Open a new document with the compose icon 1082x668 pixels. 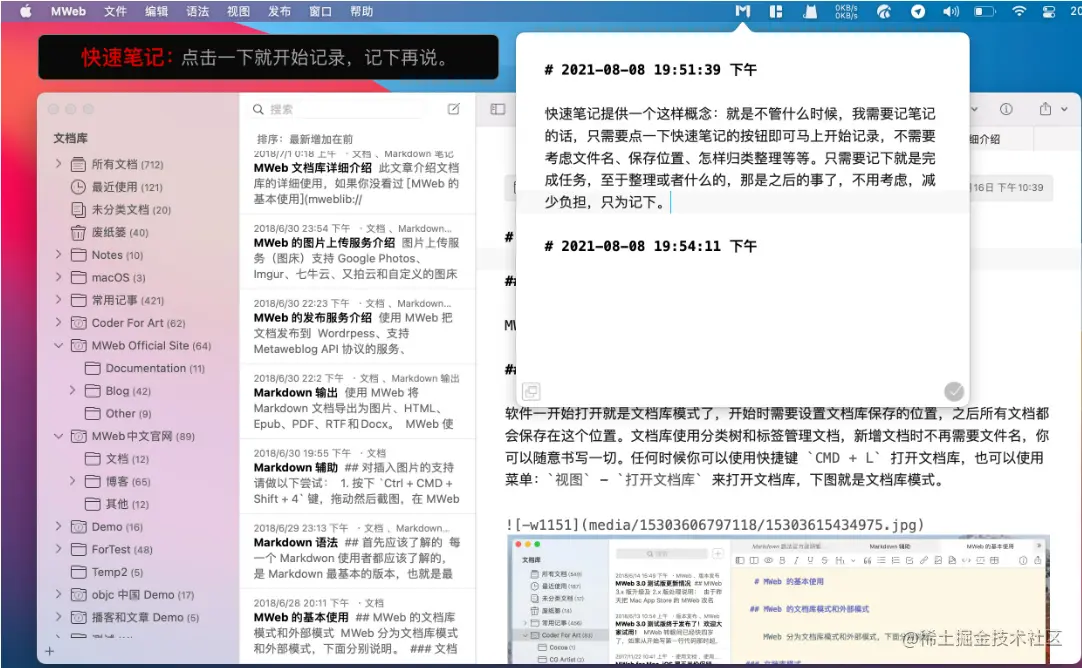pyautogui.click(x=454, y=109)
